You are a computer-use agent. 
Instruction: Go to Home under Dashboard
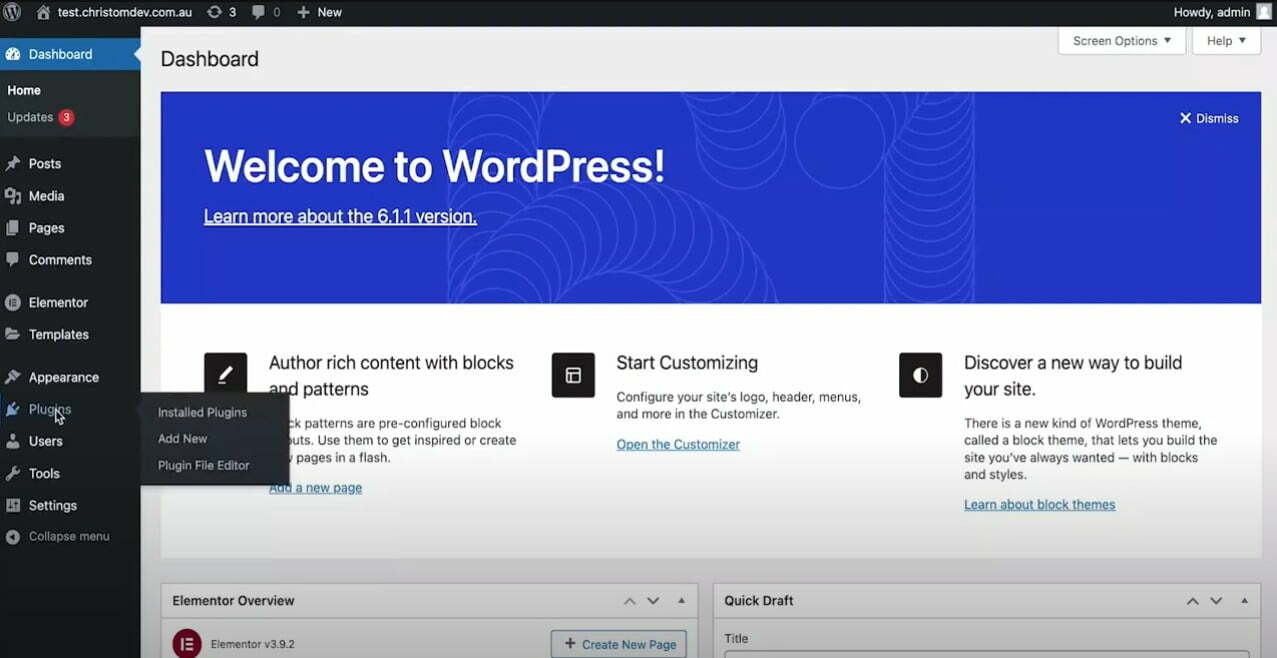pos(24,90)
